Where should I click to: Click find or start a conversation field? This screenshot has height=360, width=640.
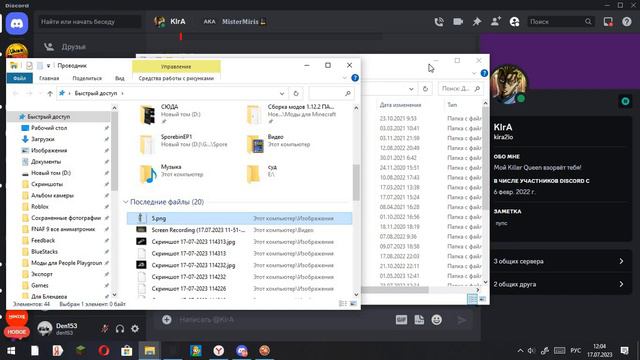[89, 22]
